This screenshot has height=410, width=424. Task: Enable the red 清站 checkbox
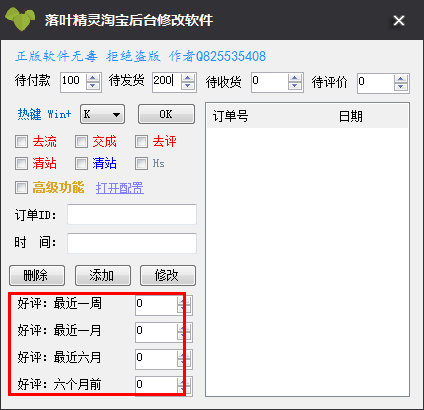pos(21,163)
